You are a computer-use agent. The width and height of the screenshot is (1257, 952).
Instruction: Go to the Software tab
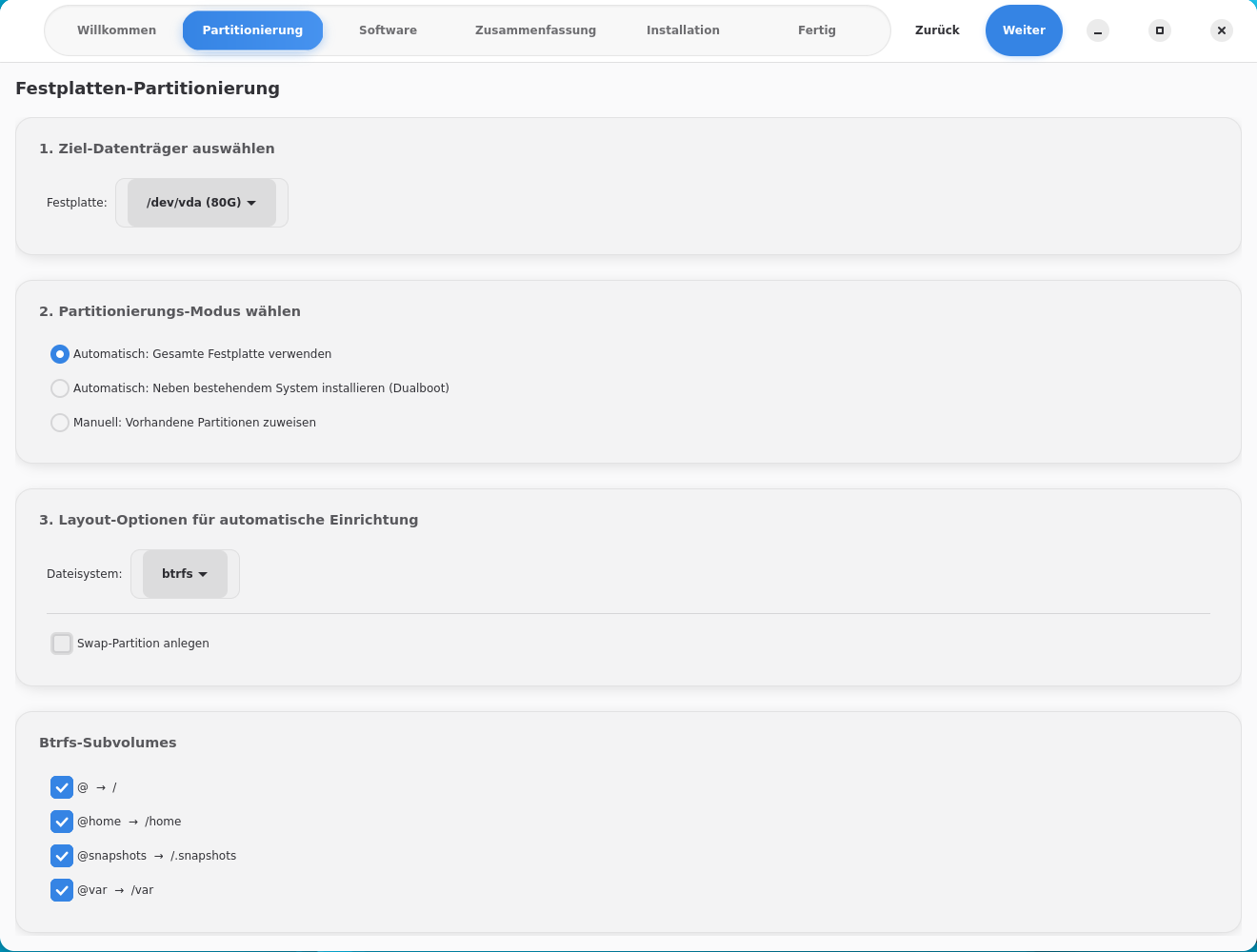click(x=388, y=30)
